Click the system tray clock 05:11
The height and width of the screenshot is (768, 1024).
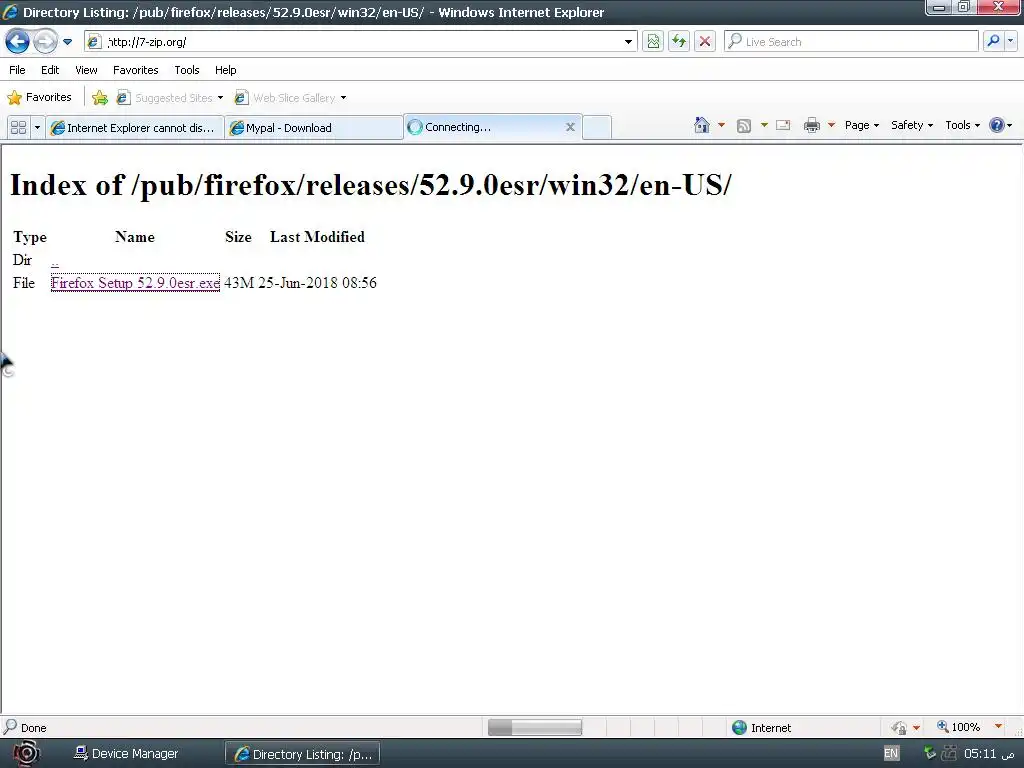[x=989, y=754]
